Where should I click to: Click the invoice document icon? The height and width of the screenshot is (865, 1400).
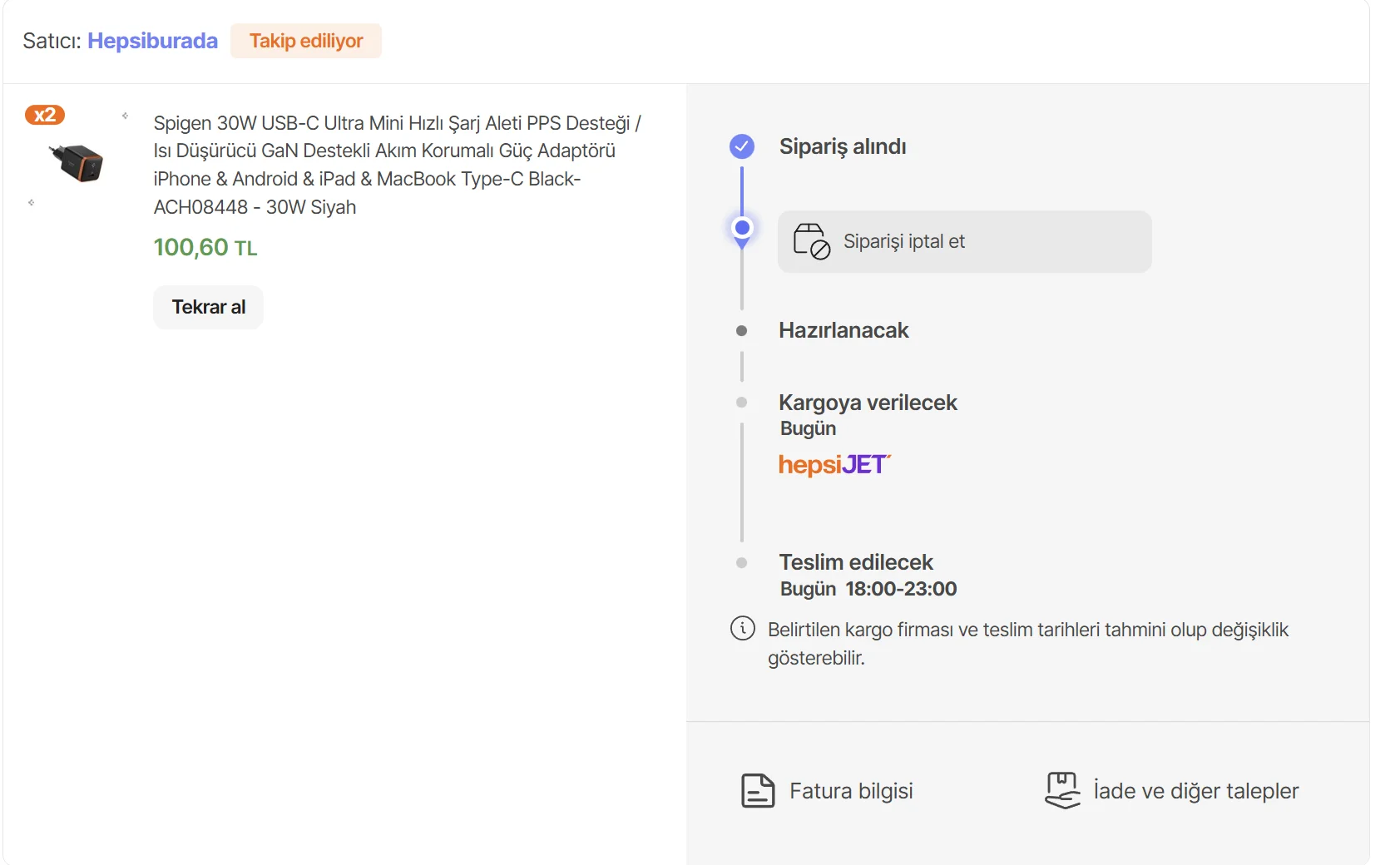coord(757,791)
